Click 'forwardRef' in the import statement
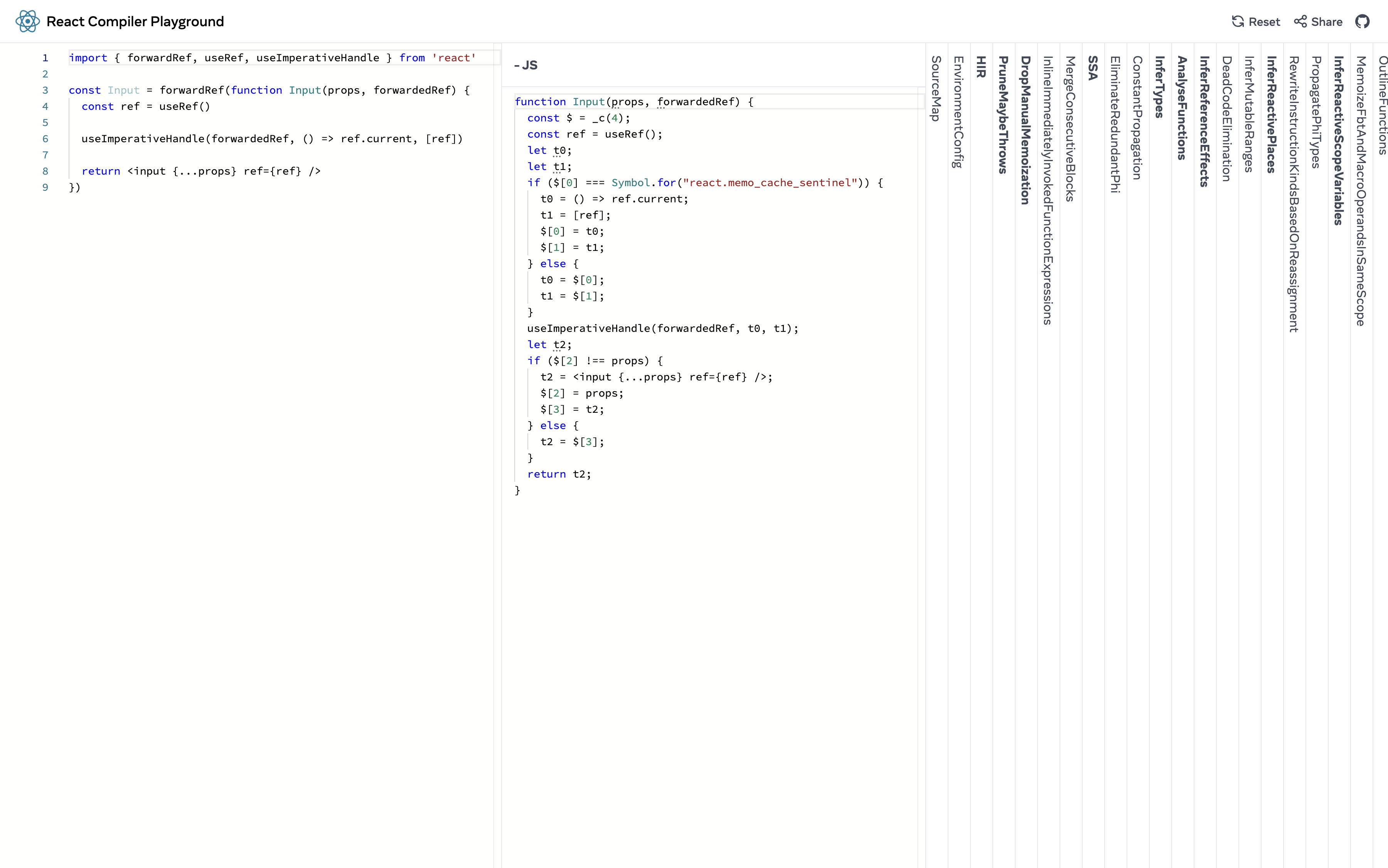Image resolution: width=1388 pixels, height=868 pixels. (x=159, y=58)
